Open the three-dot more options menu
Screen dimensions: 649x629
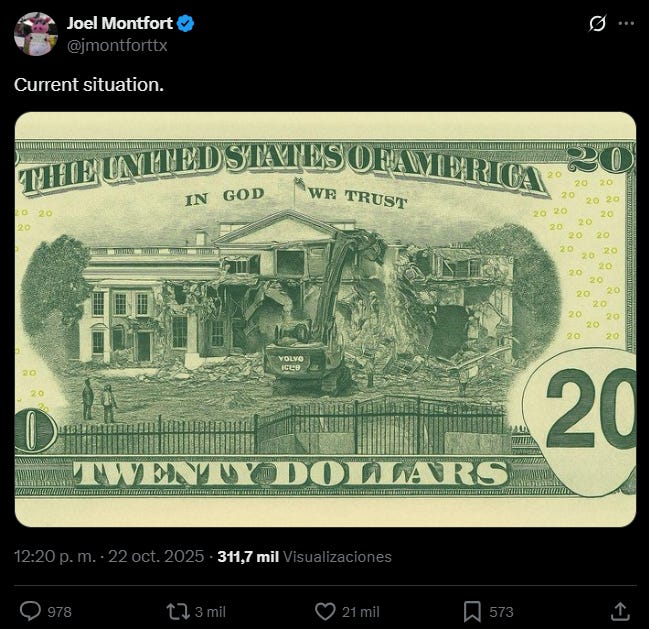(x=626, y=24)
